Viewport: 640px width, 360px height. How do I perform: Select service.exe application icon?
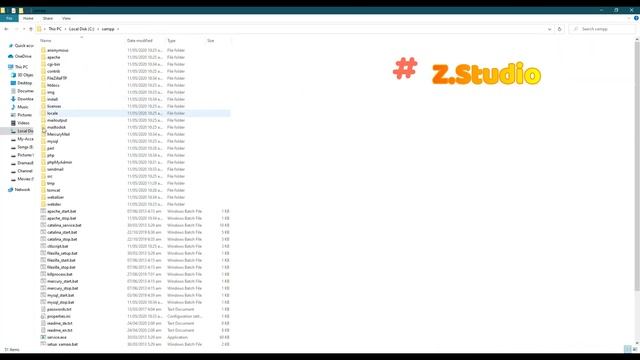(x=43, y=337)
